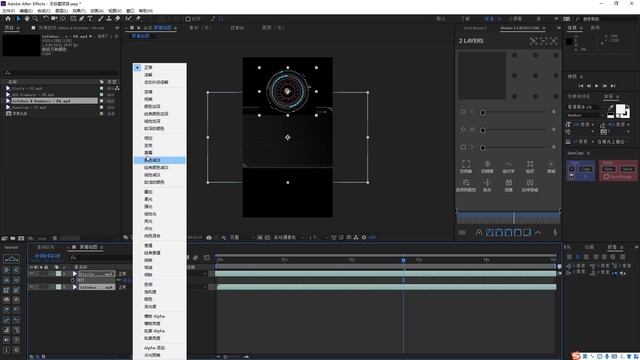Click Motion 2 top-center anchor point dot
The height and width of the screenshot is (360, 640).
tap(535, 55)
